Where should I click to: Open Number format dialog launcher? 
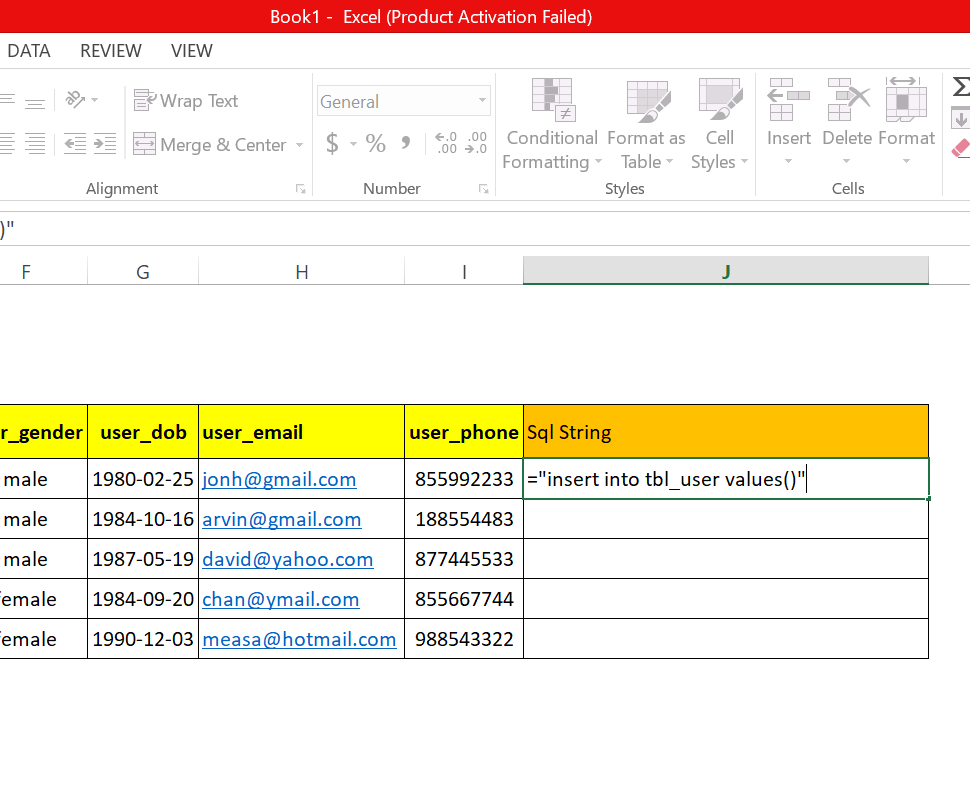point(484,189)
